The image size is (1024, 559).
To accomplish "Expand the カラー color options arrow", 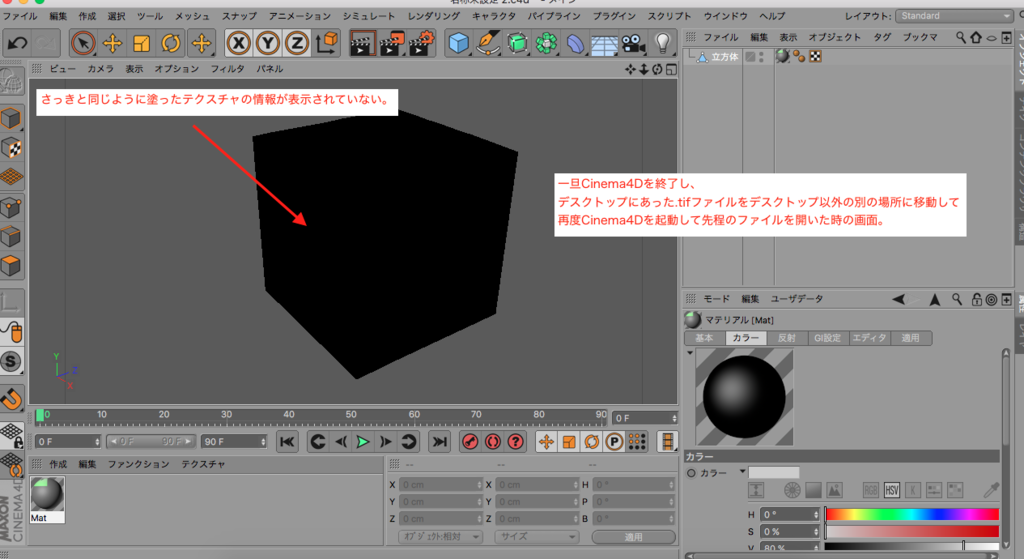I will click(x=743, y=471).
